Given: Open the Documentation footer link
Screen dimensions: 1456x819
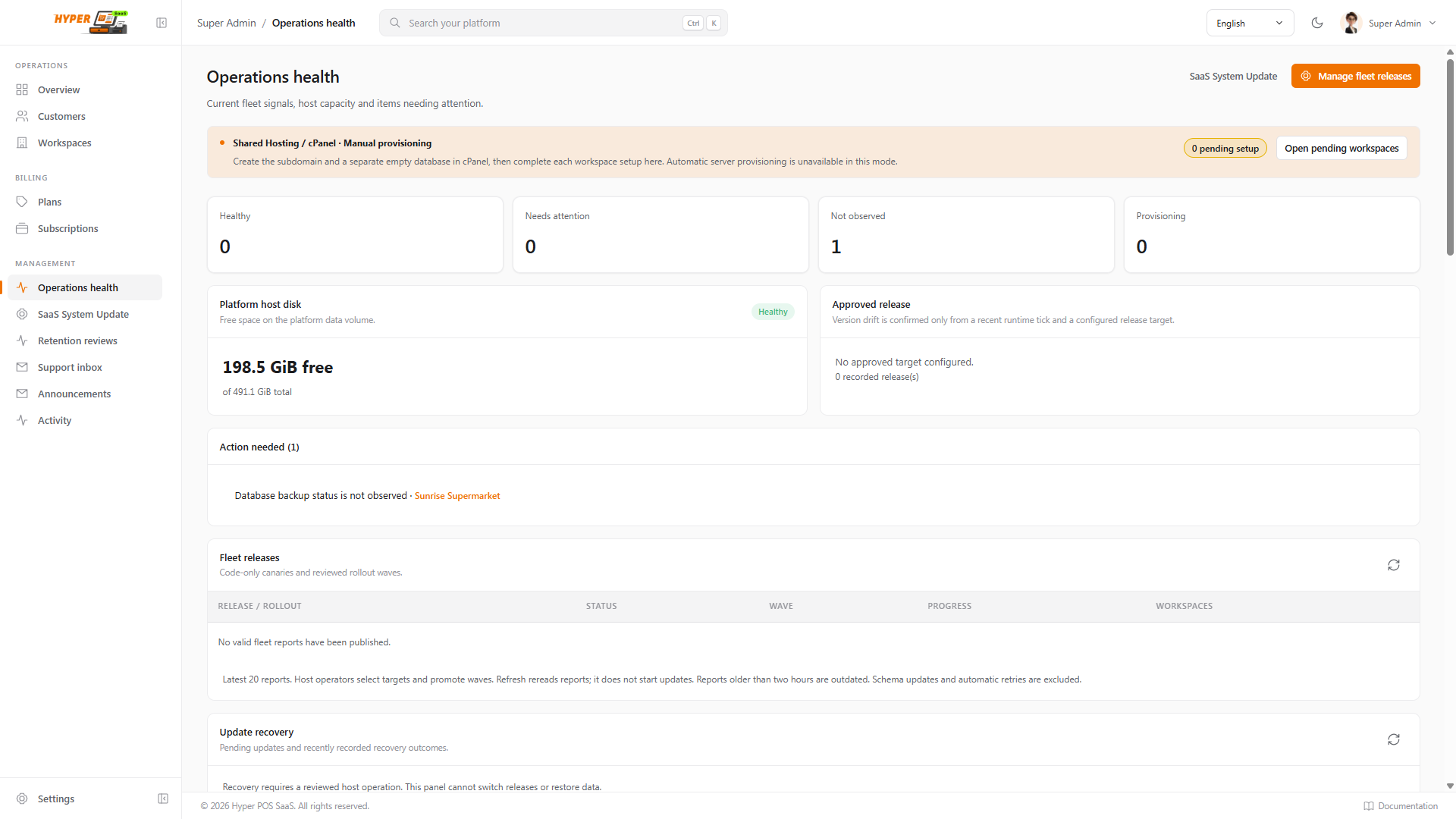Looking at the screenshot, I should click(x=1400, y=806).
